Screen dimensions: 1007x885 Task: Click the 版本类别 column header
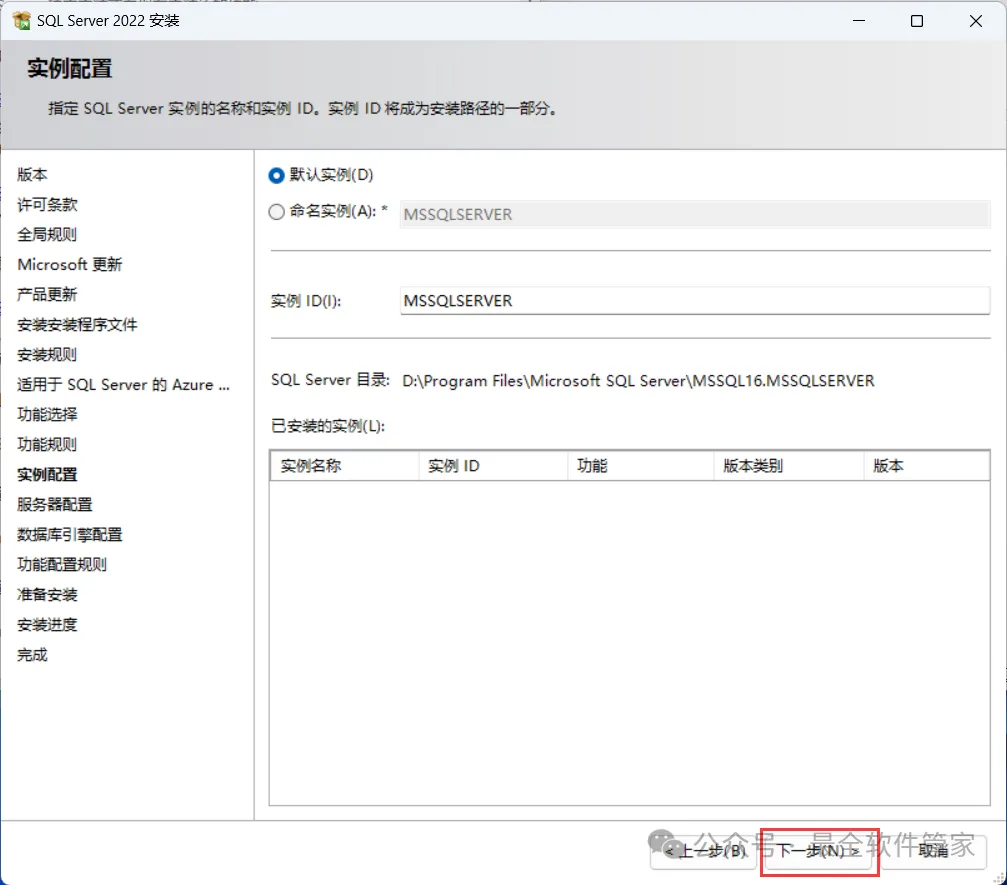tap(789, 466)
